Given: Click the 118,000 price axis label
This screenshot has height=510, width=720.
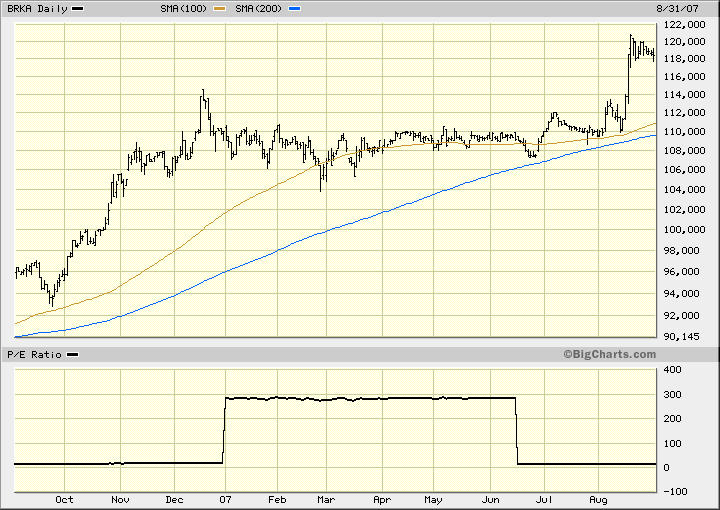Looking at the screenshot, I should click(685, 59).
